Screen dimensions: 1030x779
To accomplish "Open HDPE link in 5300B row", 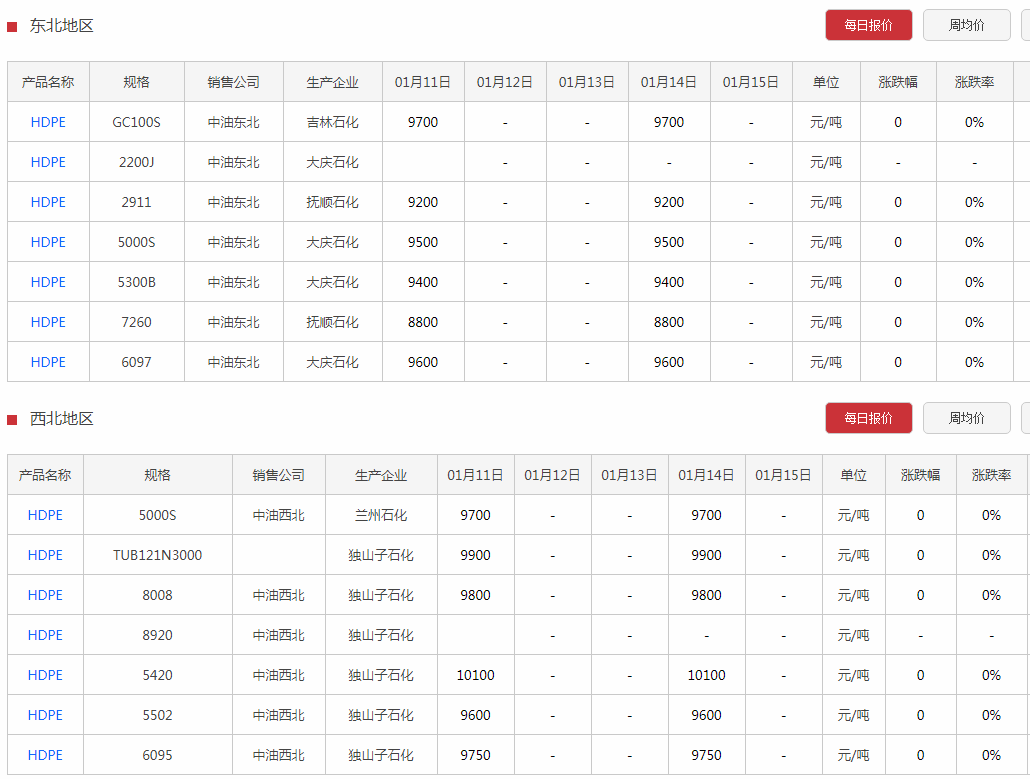I will tap(48, 282).
